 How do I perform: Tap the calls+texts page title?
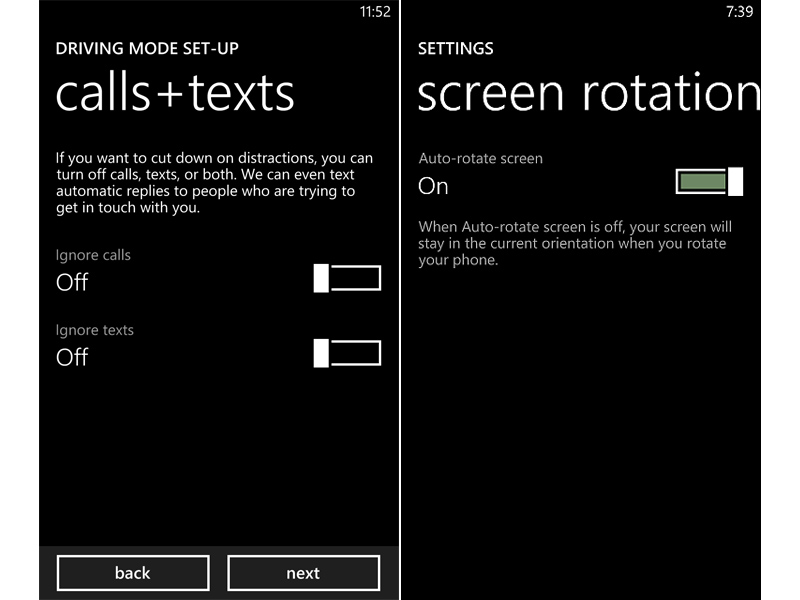(175, 93)
